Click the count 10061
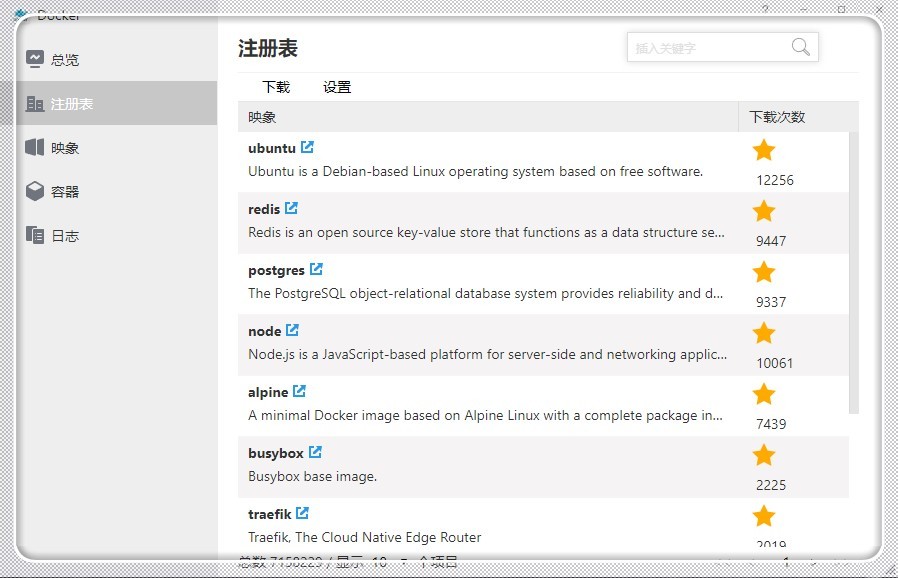This screenshot has width=898, height=578. pos(775,363)
